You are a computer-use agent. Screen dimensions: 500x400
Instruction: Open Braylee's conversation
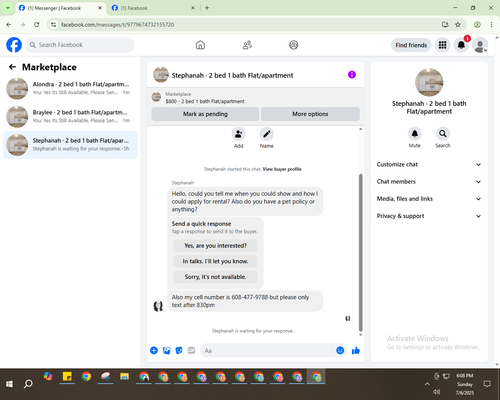70,116
